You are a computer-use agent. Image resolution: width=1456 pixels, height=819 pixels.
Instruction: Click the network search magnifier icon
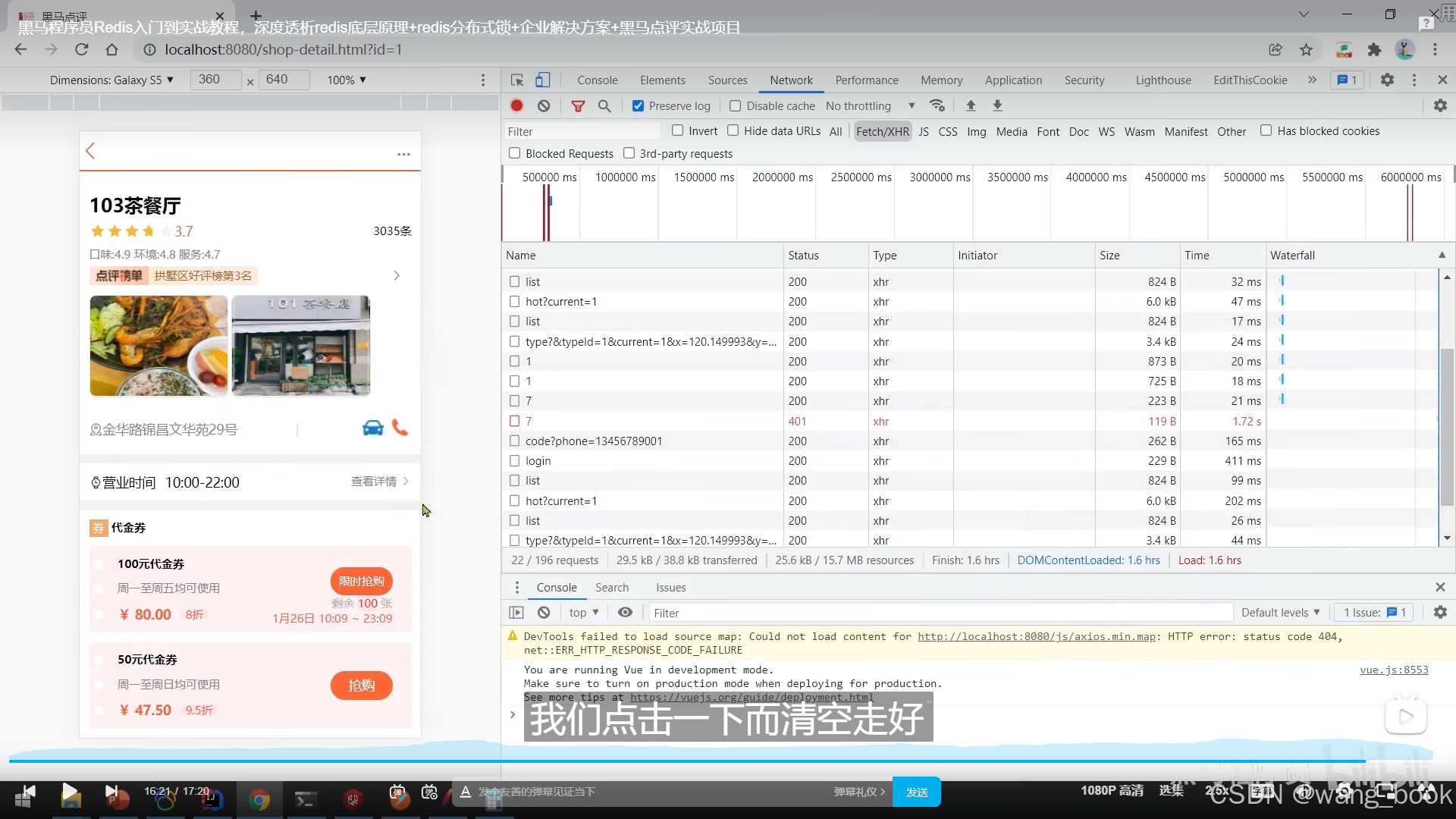coord(604,105)
